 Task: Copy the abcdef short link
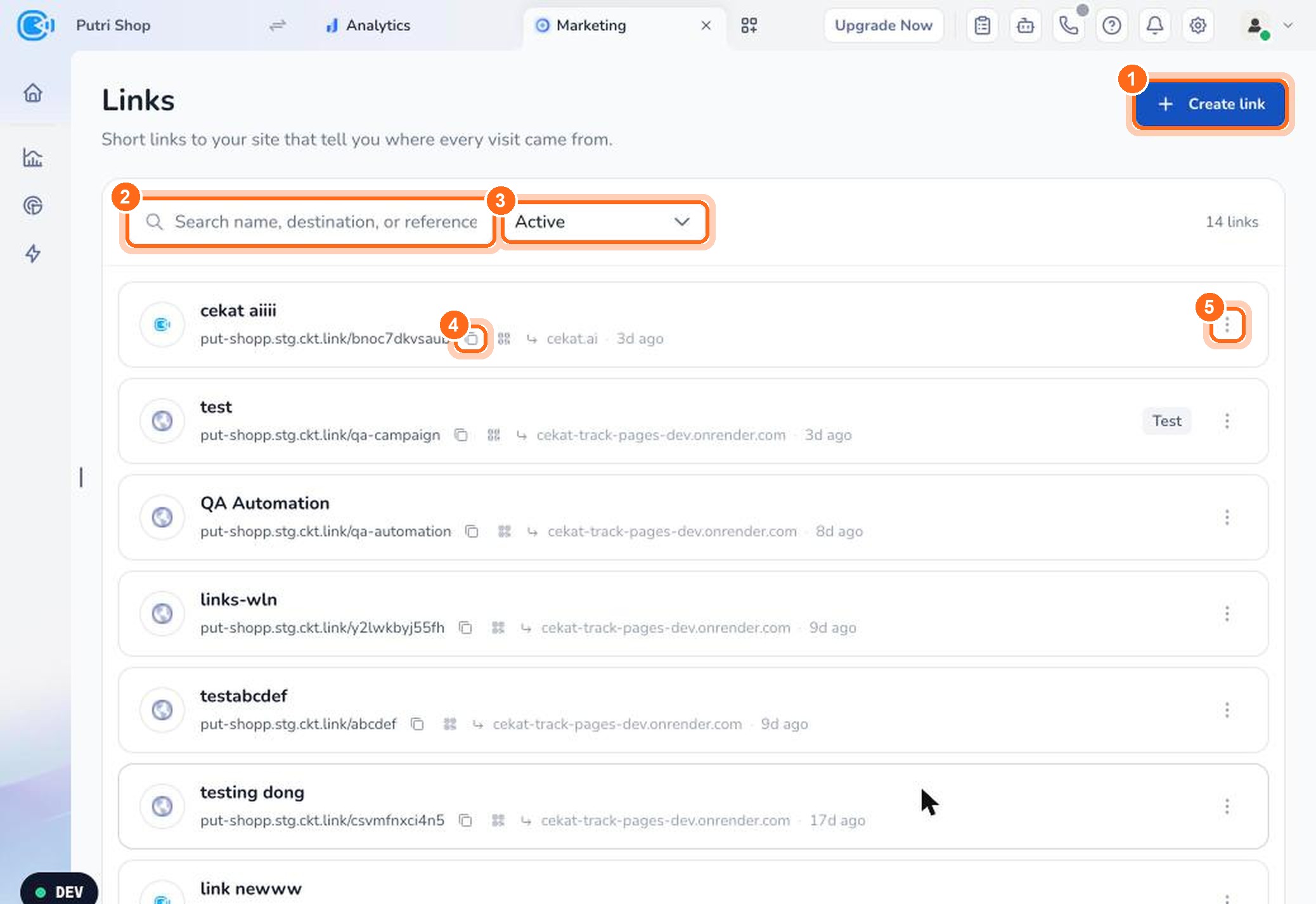click(416, 724)
